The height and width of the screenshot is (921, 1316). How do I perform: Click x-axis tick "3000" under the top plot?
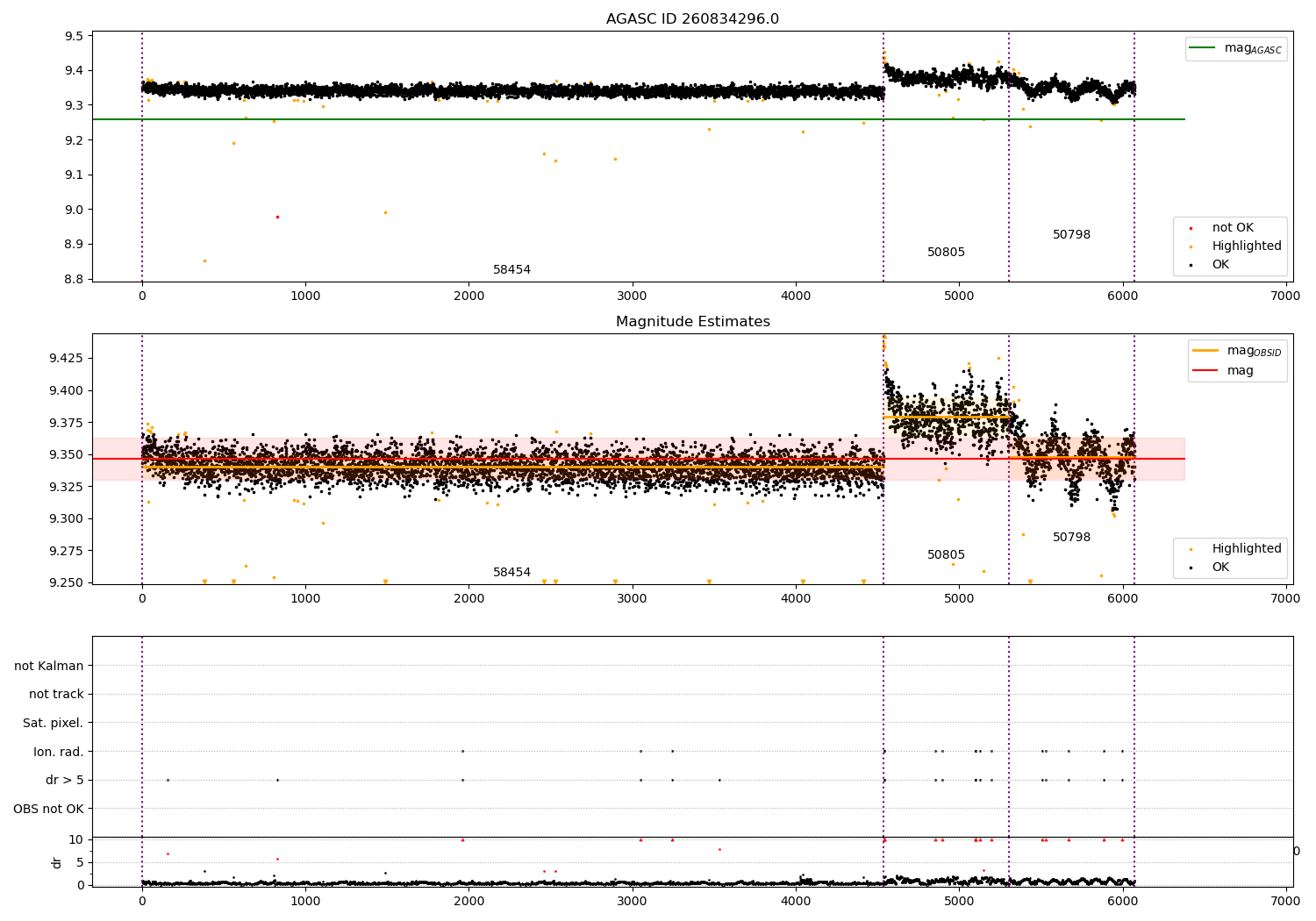[x=633, y=296]
